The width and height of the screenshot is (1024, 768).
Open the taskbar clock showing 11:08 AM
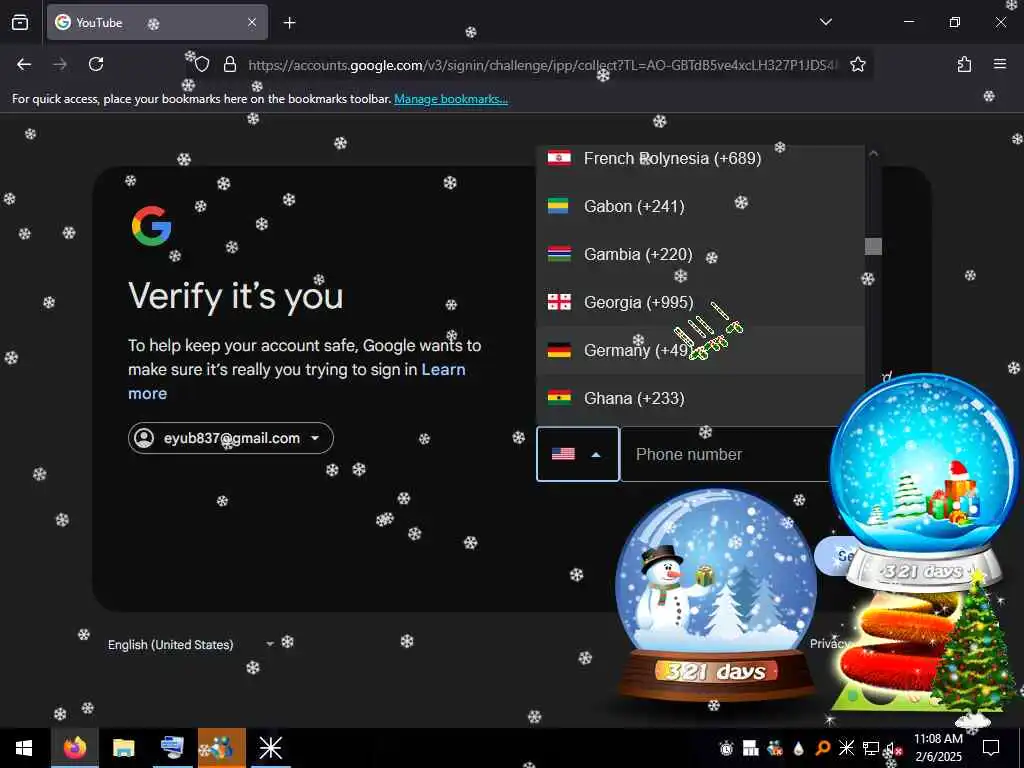point(938,748)
